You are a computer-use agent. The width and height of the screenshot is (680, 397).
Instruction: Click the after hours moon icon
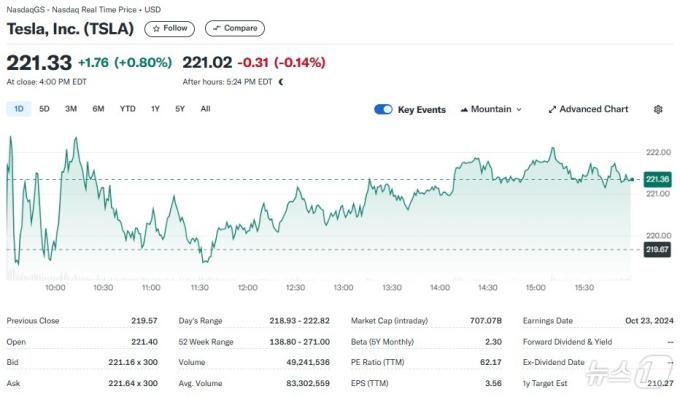click(x=281, y=82)
